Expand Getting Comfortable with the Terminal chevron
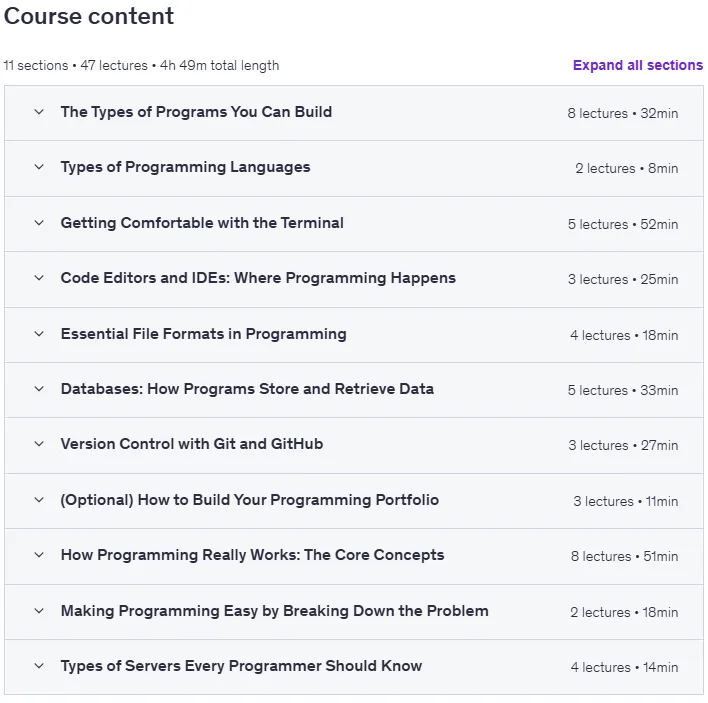The width and height of the screenshot is (708, 703). point(39,223)
